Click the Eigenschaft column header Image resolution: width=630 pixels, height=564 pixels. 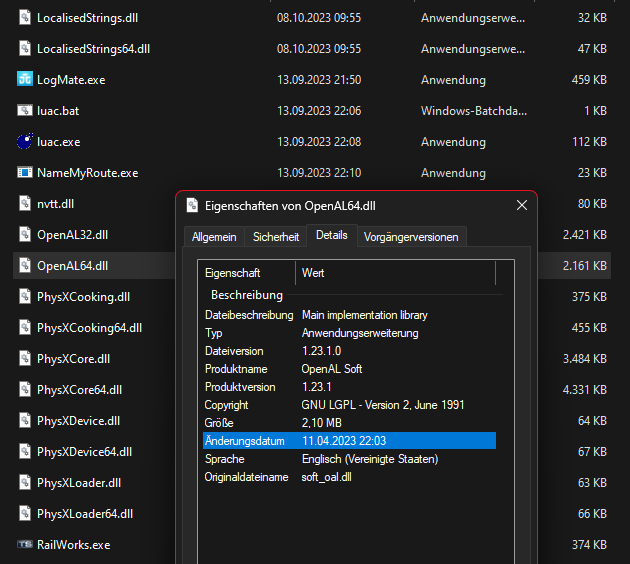tap(247, 273)
